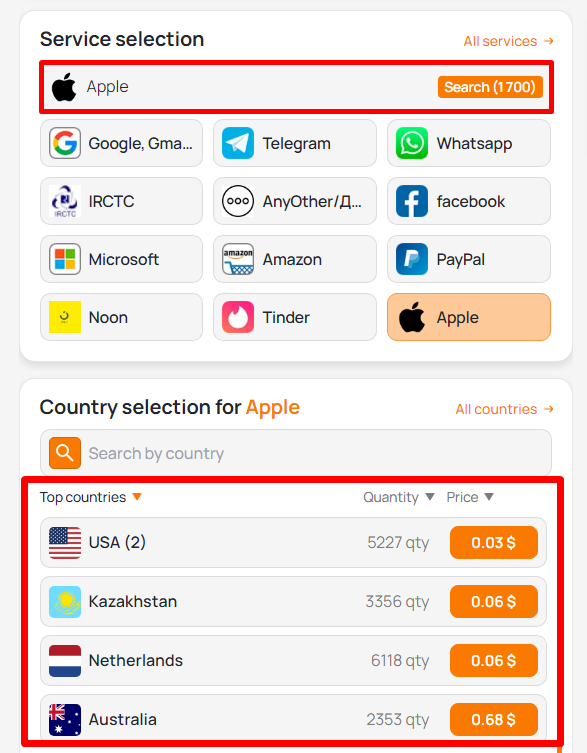Image resolution: width=587 pixels, height=753 pixels.
Task: Open the All services link
Action: point(508,41)
